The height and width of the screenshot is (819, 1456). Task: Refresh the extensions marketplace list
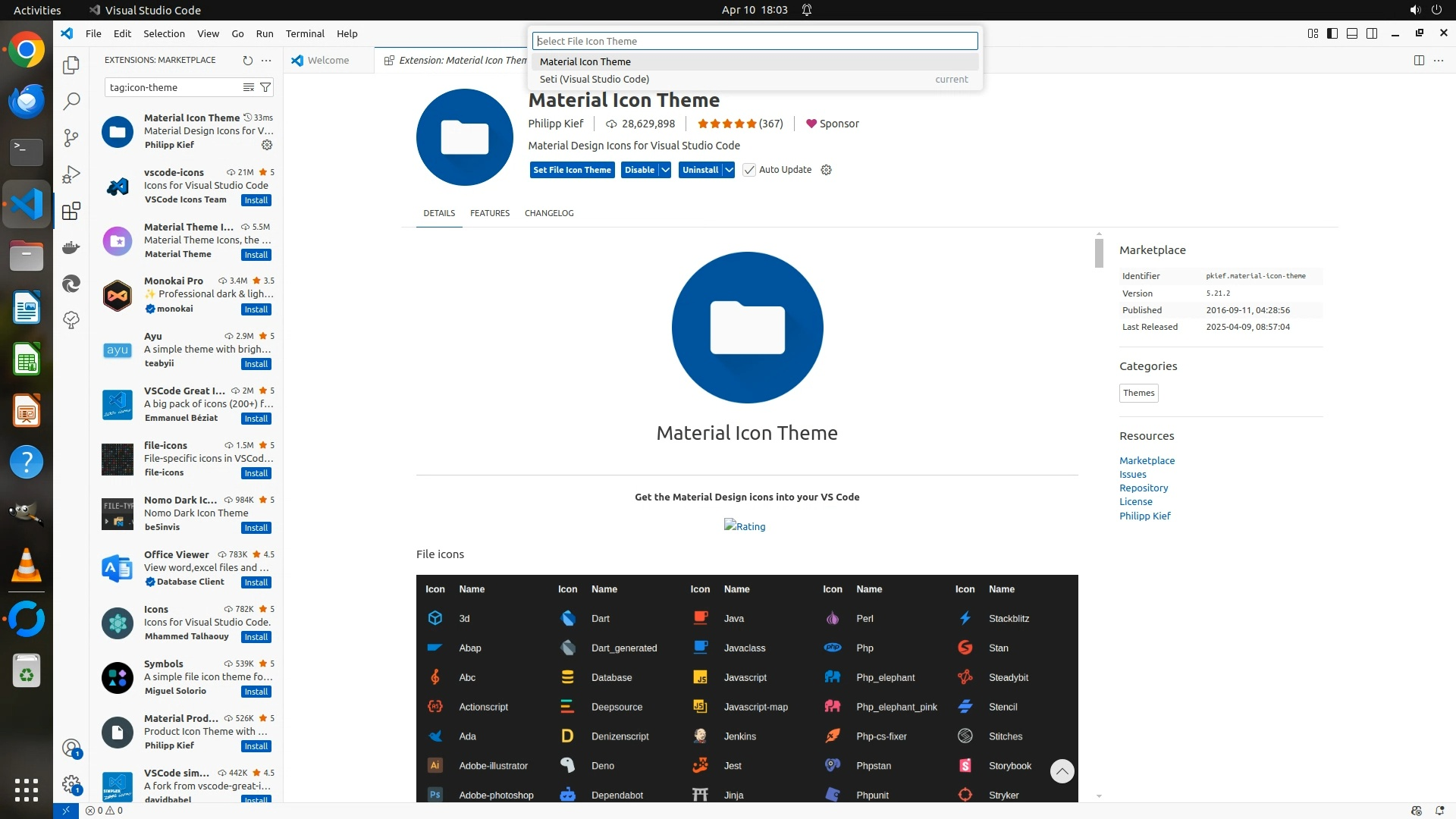coord(247,60)
